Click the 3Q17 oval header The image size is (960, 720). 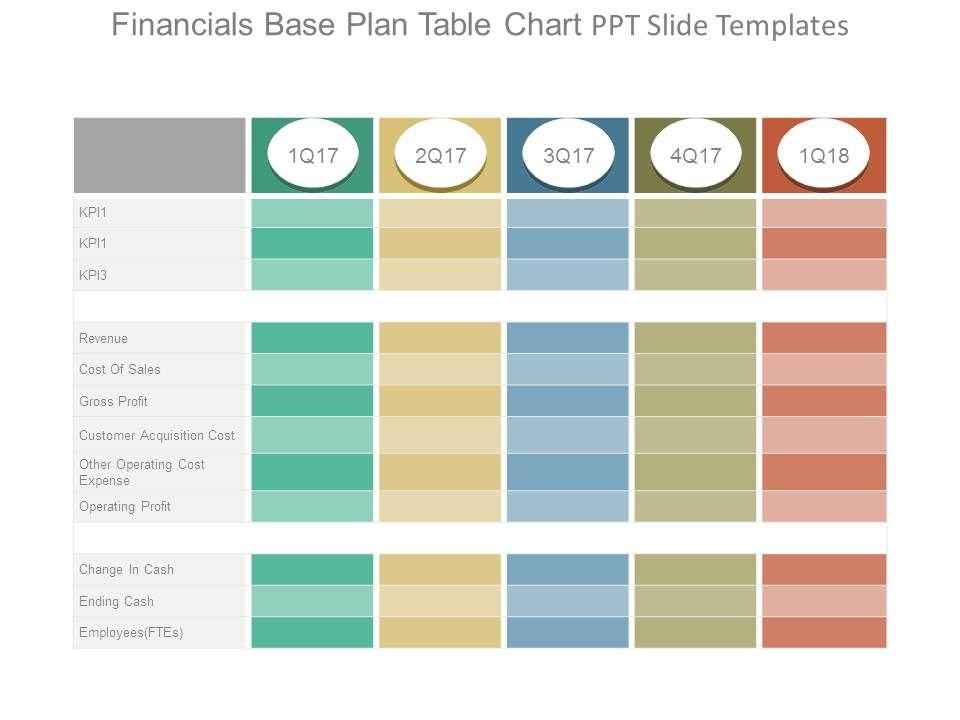(x=568, y=155)
